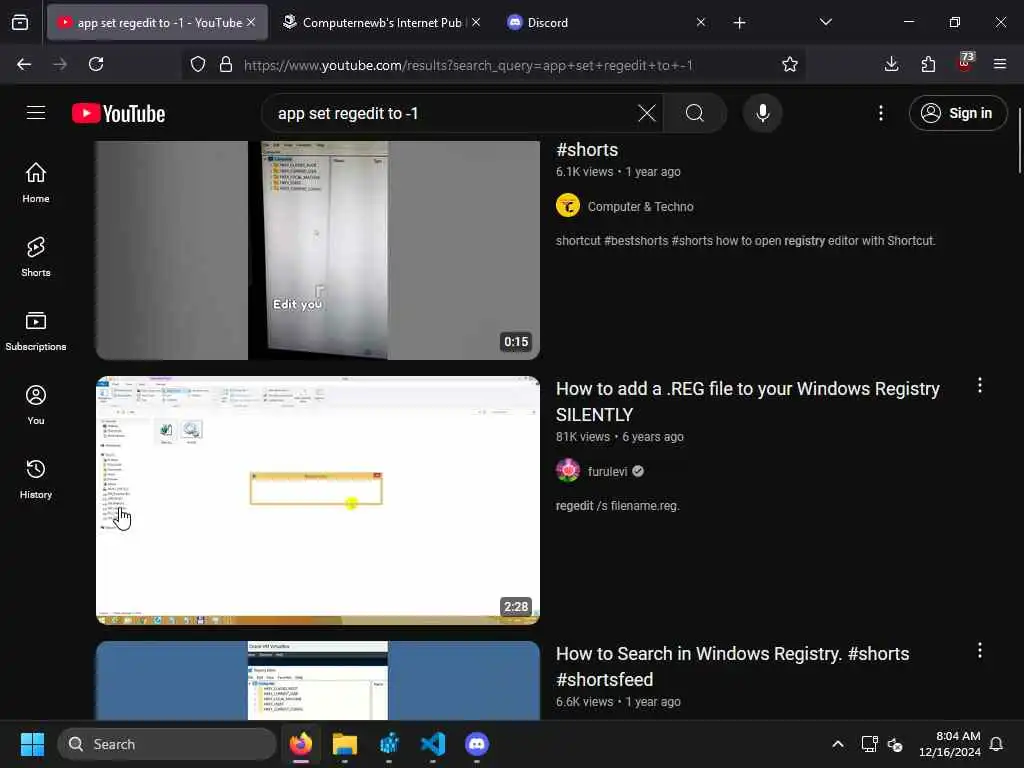Open How to Search in Windows Registry title
1024x768 pixels.
tap(732, 666)
